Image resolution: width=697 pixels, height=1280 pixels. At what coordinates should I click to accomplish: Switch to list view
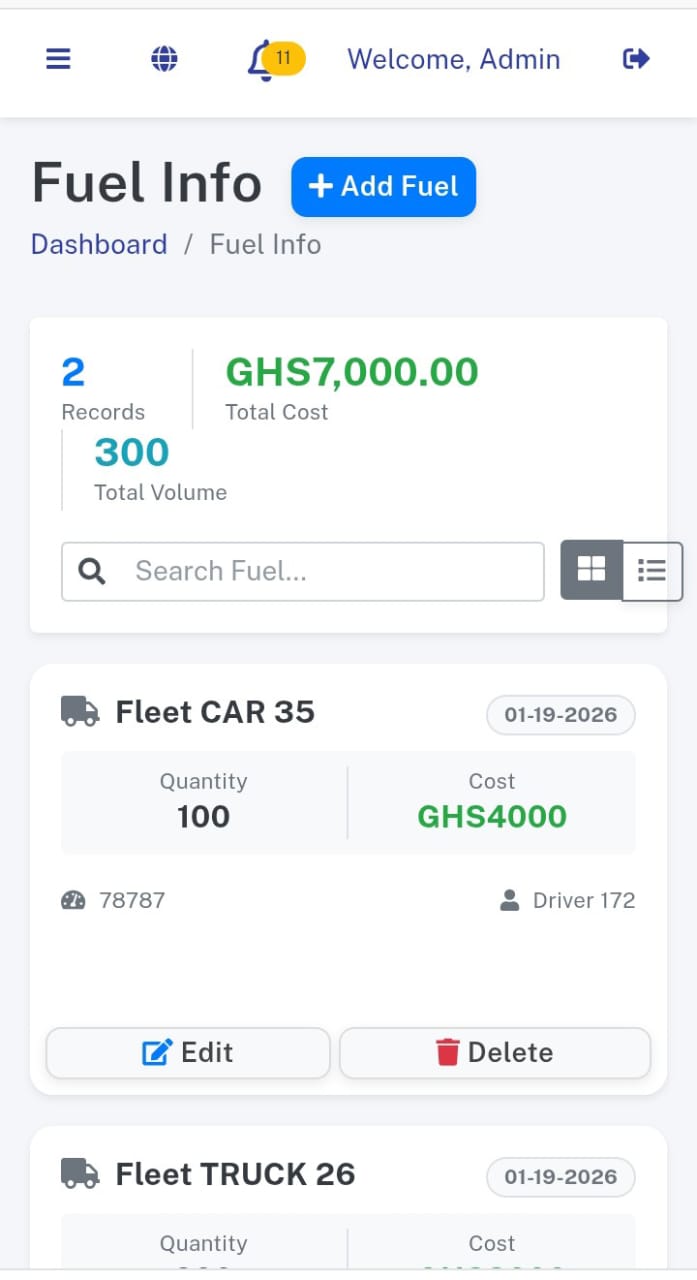pyautogui.click(x=652, y=571)
